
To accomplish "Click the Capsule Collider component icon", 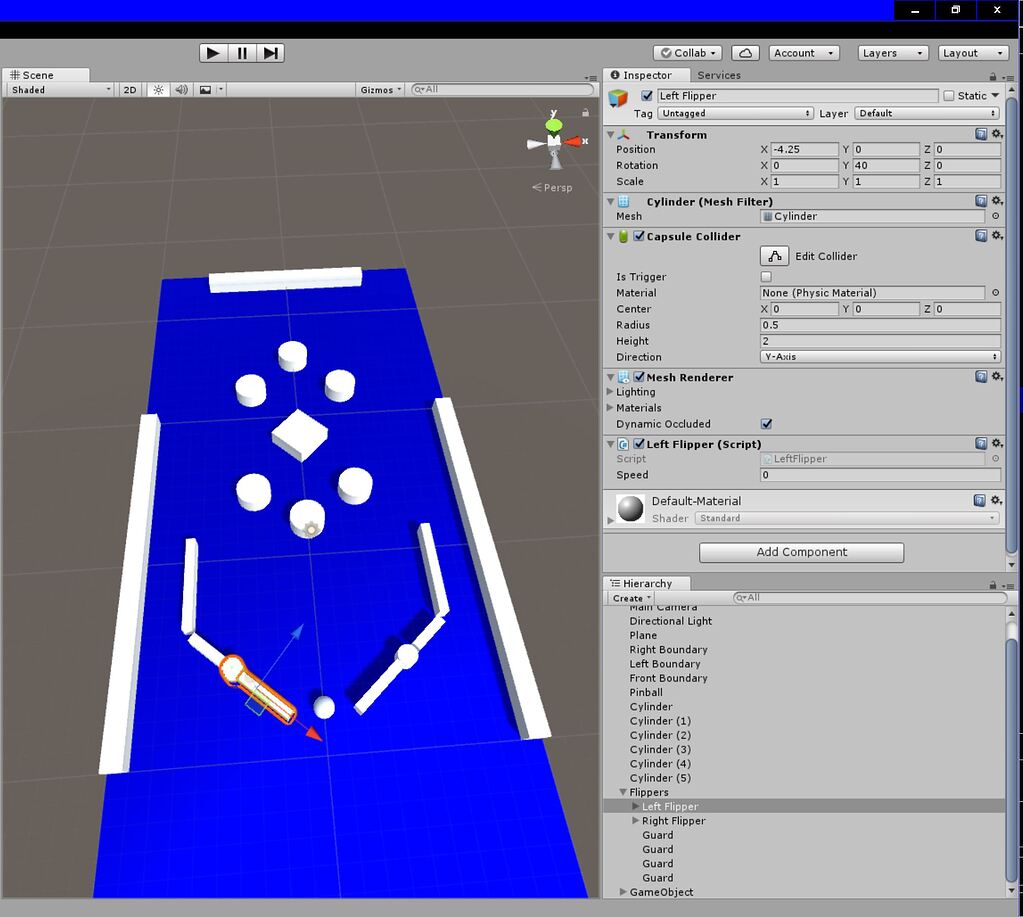I will click(x=623, y=236).
